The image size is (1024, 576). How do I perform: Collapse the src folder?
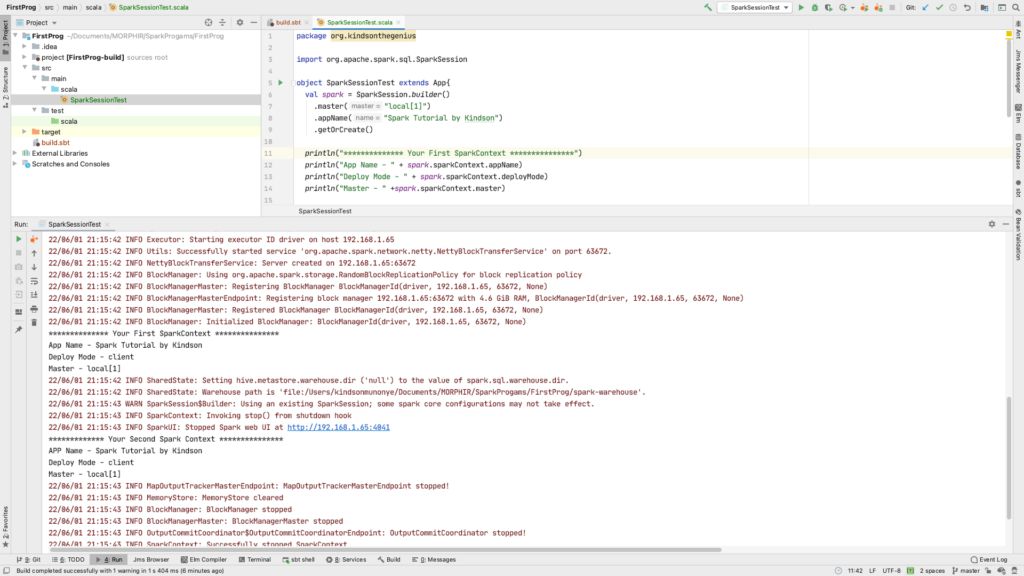(25, 67)
